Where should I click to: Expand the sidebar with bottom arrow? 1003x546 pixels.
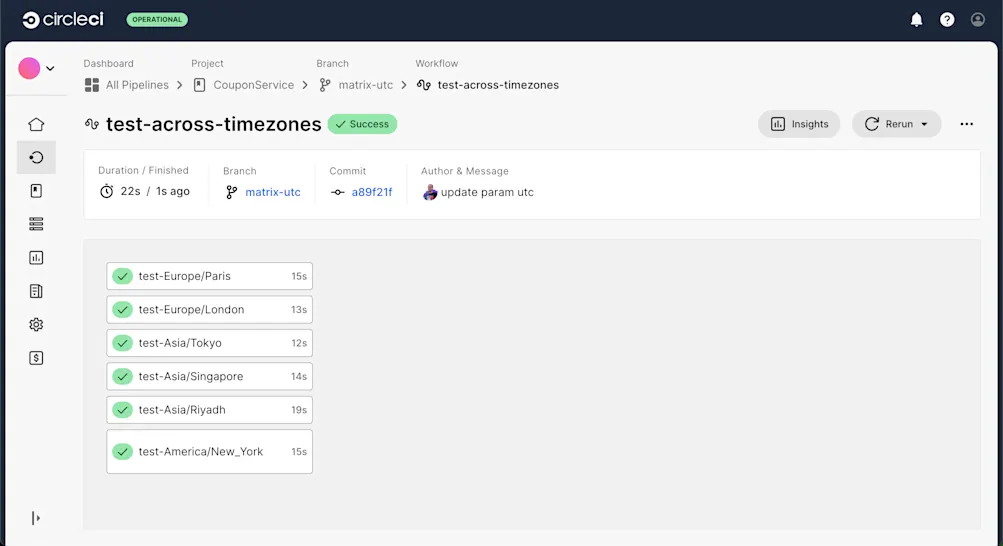click(x=36, y=518)
